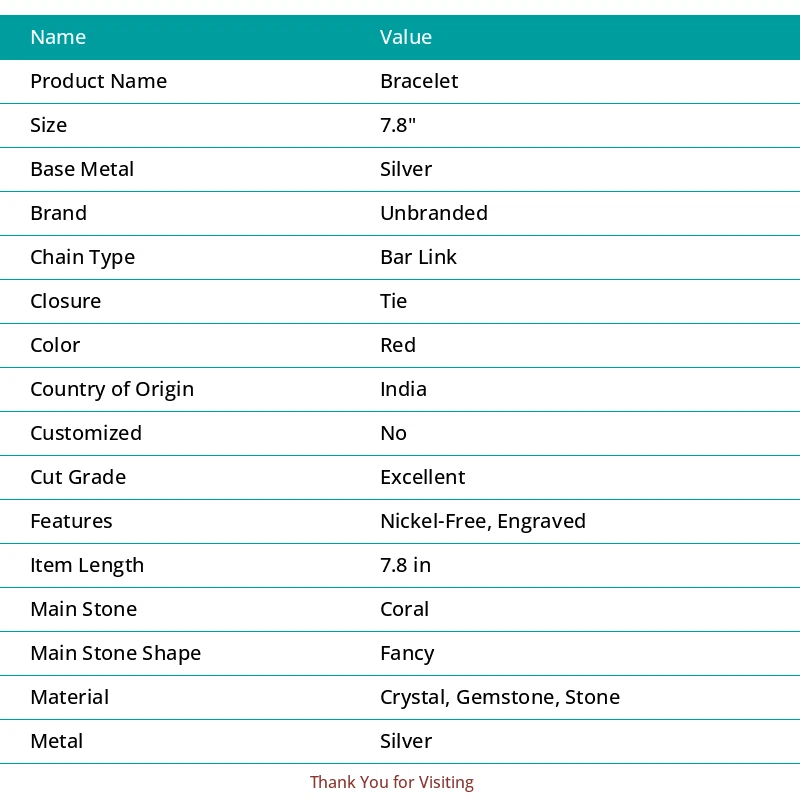Image resolution: width=800 pixels, height=800 pixels.
Task: Click the Item Length label
Action: (87, 565)
